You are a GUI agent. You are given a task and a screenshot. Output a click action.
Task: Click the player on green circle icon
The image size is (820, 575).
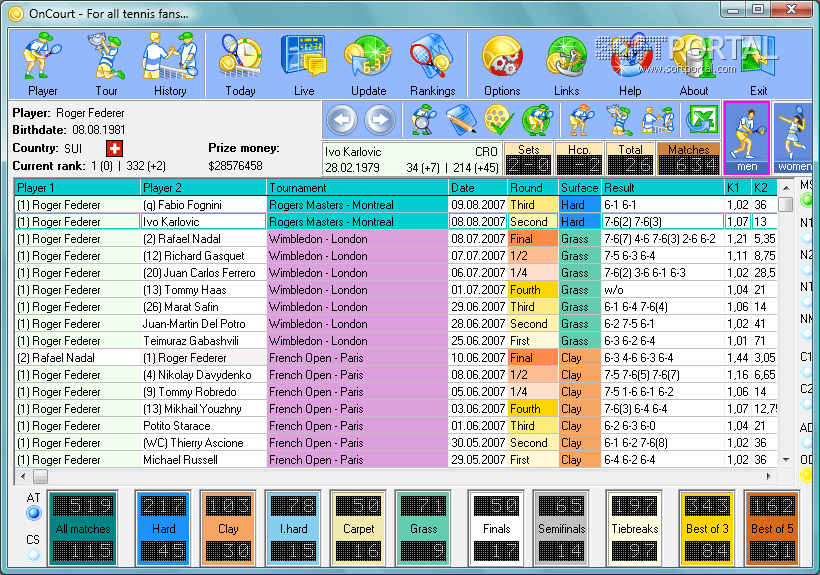537,120
